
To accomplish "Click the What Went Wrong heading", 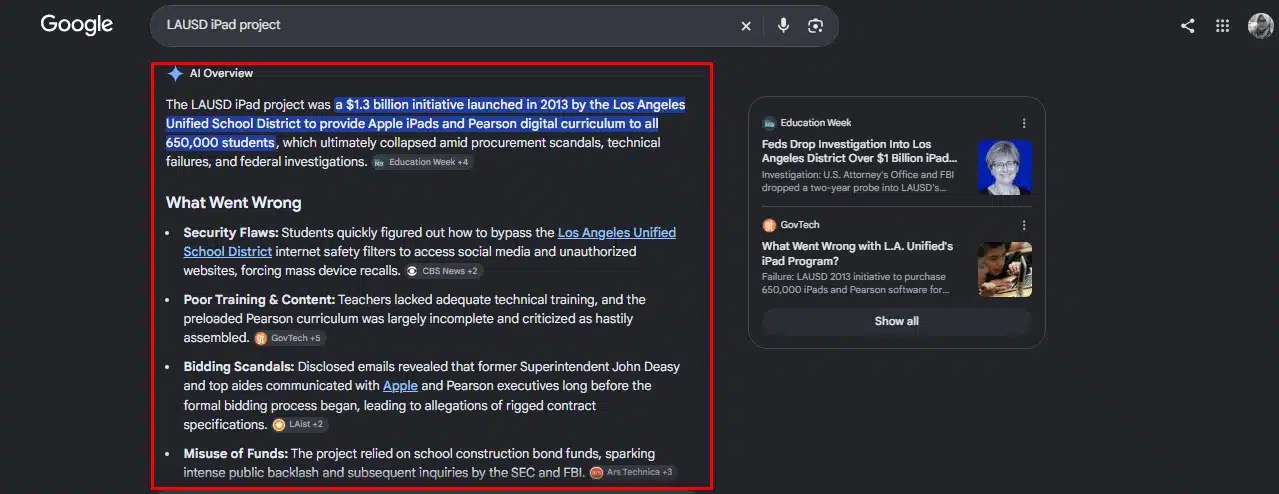I will 234,202.
